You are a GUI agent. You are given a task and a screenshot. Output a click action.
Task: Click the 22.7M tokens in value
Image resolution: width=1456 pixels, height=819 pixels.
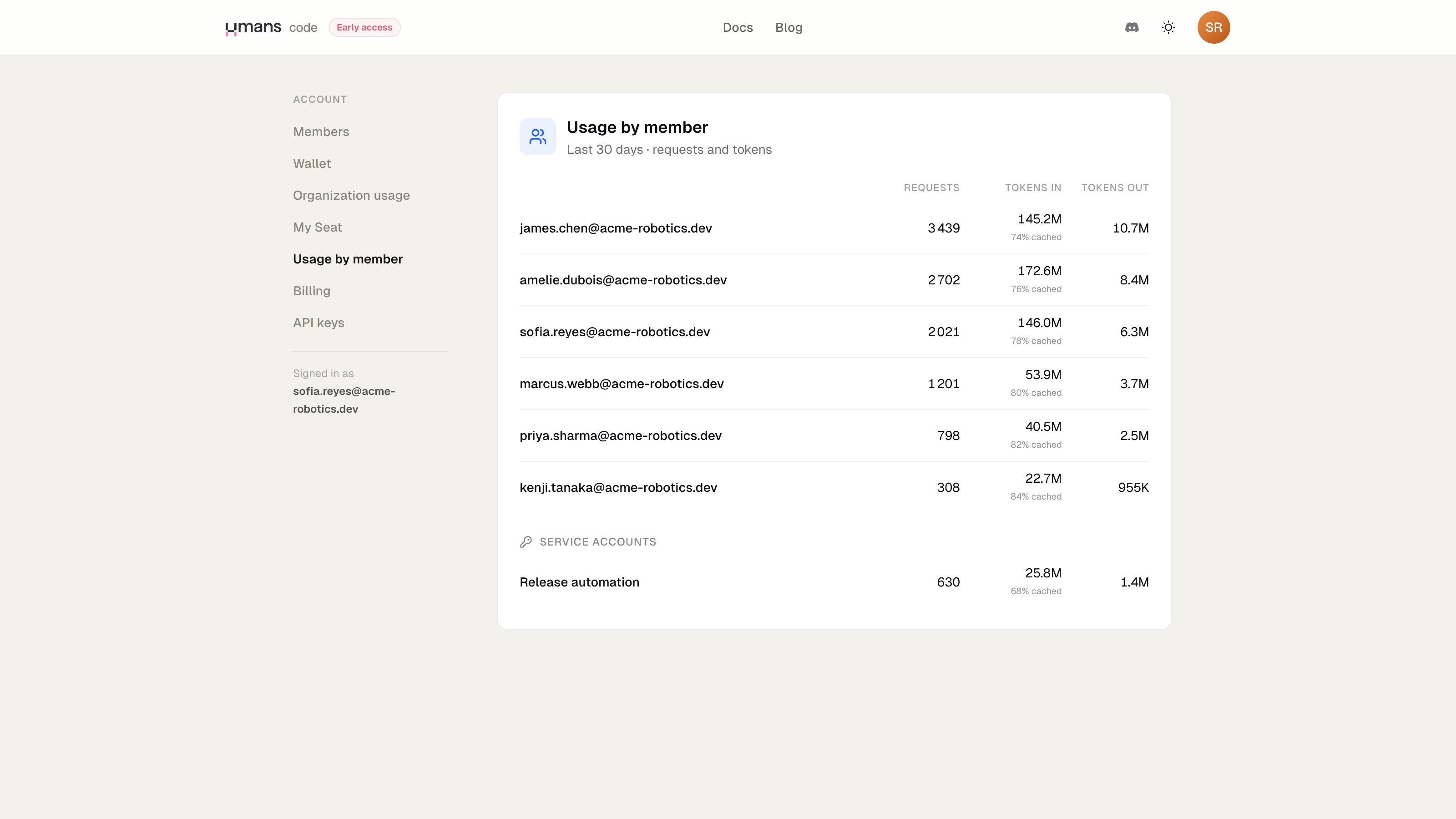[1043, 478]
